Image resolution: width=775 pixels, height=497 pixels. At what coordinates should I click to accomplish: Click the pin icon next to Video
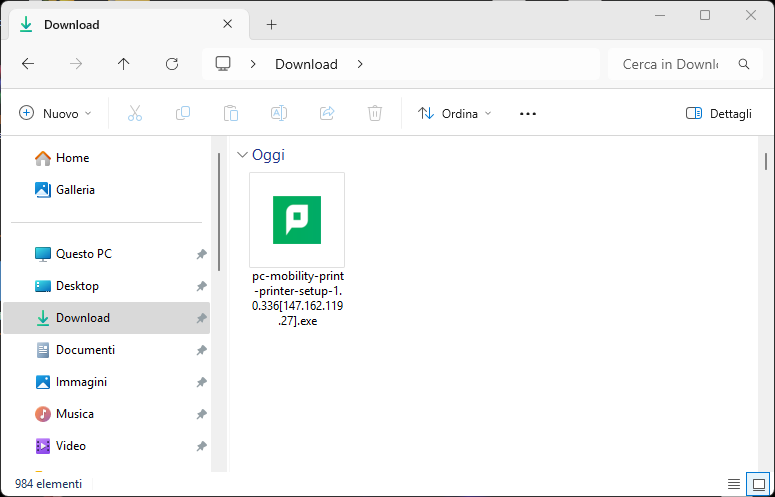201,446
